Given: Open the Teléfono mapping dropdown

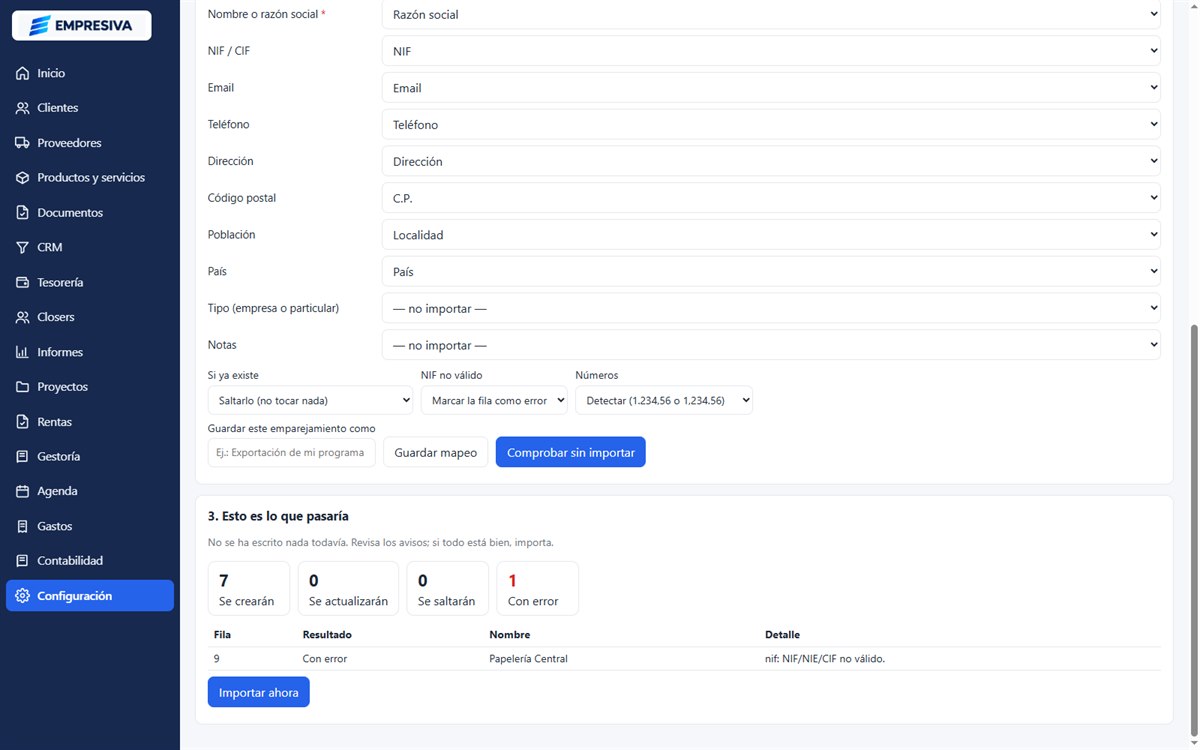Looking at the screenshot, I should 771,125.
